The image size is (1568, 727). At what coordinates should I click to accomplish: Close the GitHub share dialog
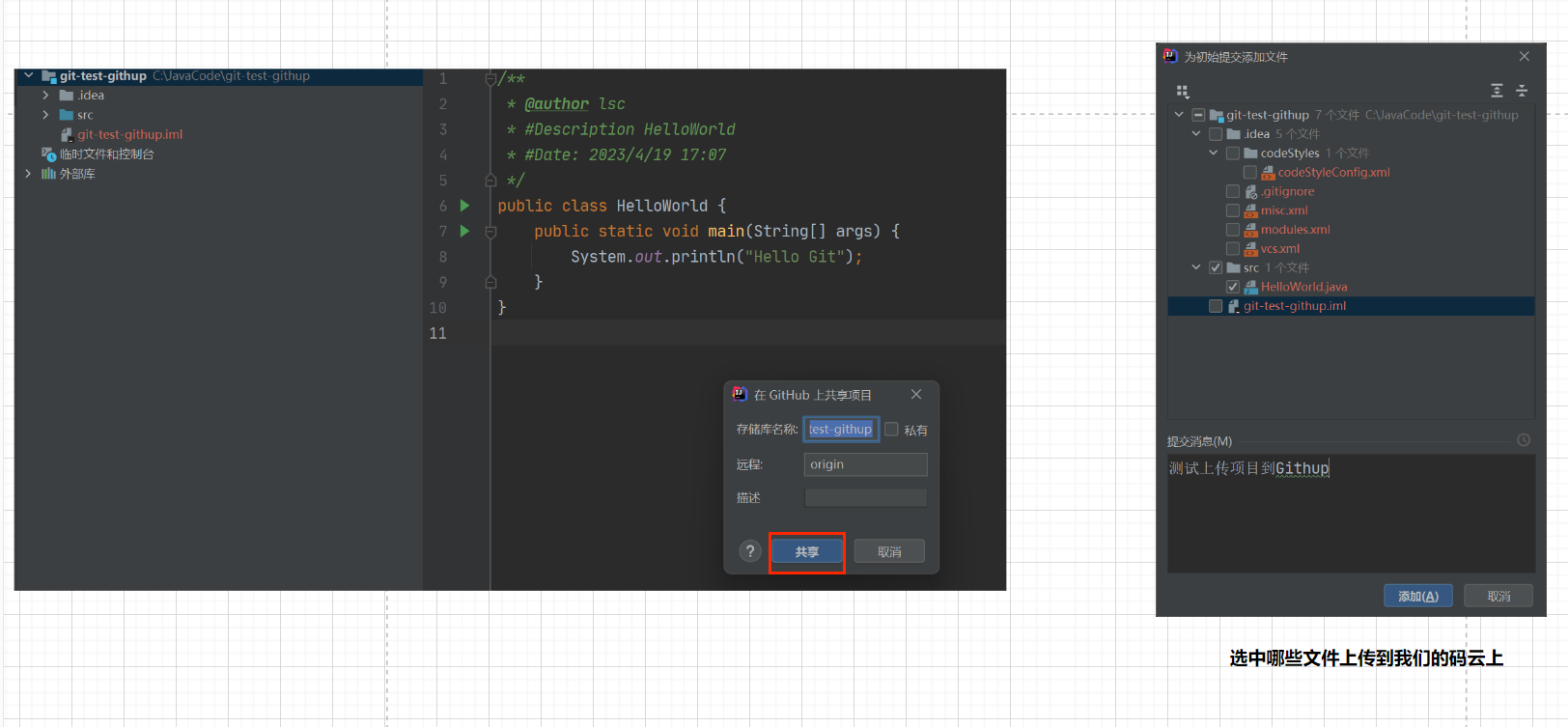(916, 394)
